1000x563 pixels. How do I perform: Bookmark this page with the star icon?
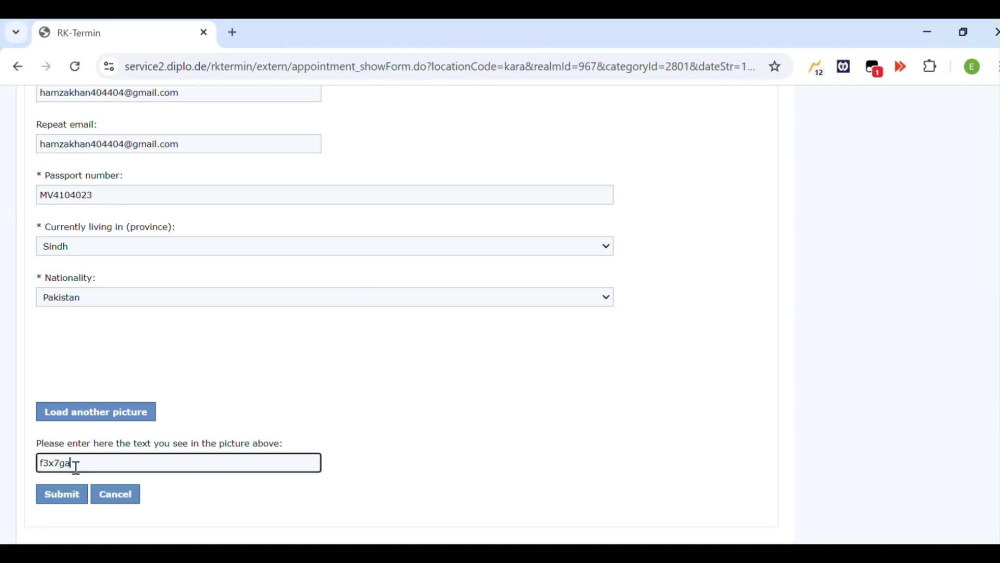(x=774, y=66)
